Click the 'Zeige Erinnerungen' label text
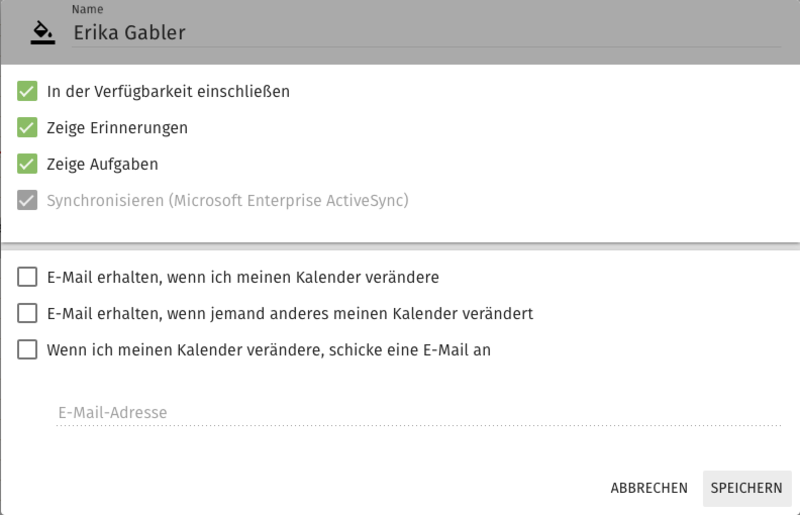The height and width of the screenshot is (515, 800). point(117,128)
